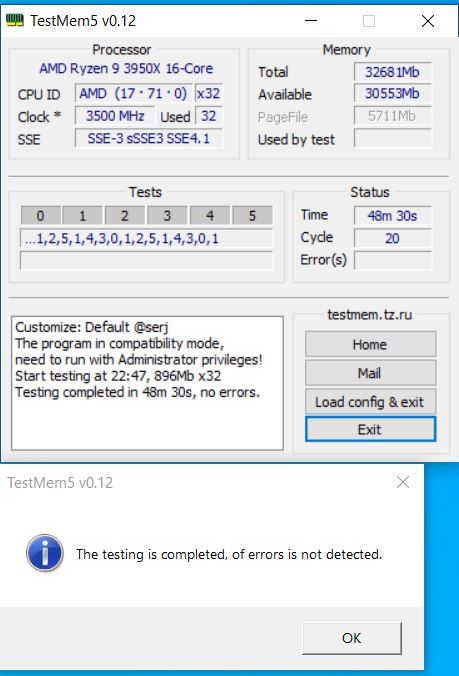The width and height of the screenshot is (459, 676).
Task: Click the empty Used by test field
Action: [x=392, y=138]
